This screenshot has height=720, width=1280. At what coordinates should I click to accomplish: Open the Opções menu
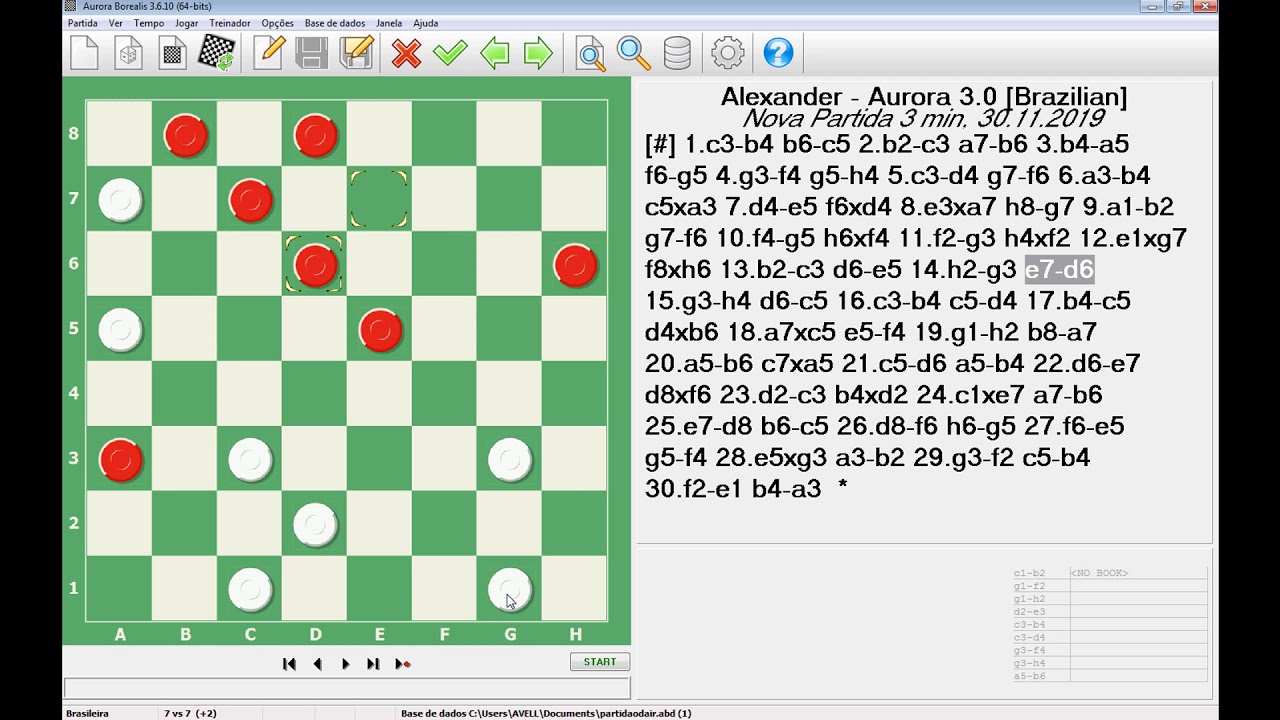pos(278,23)
